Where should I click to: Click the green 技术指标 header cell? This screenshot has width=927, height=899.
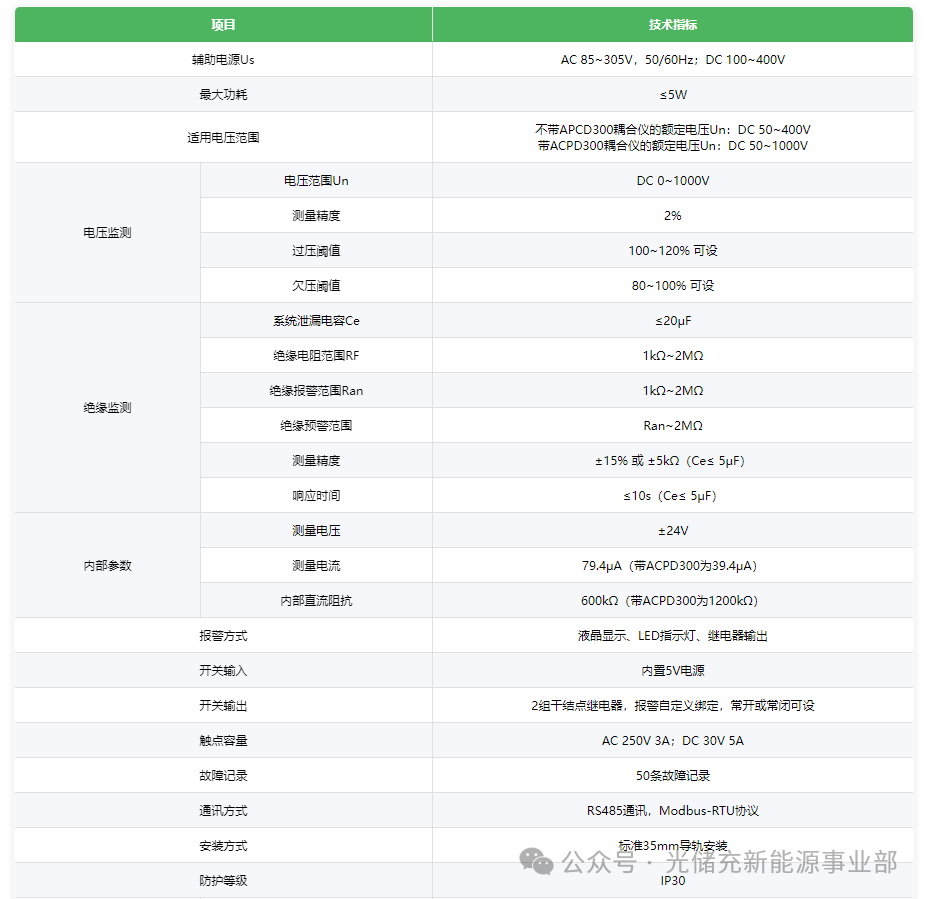click(x=673, y=24)
